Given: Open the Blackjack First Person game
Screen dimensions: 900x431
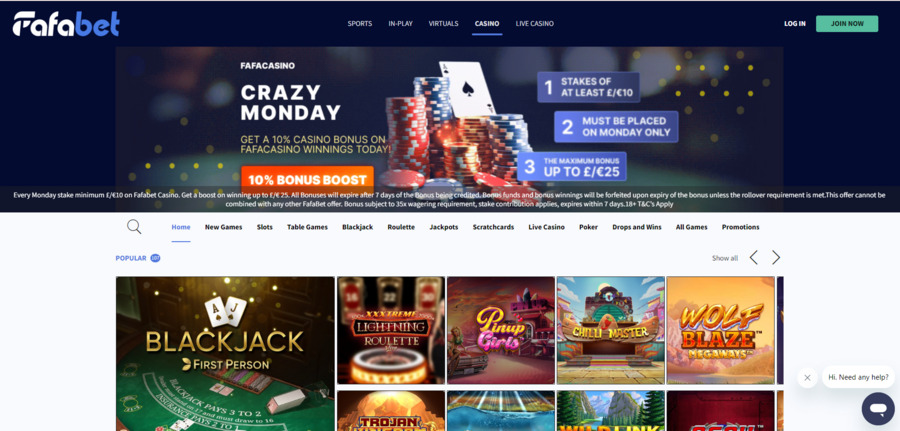Looking at the screenshot, I should pos(225,354).
